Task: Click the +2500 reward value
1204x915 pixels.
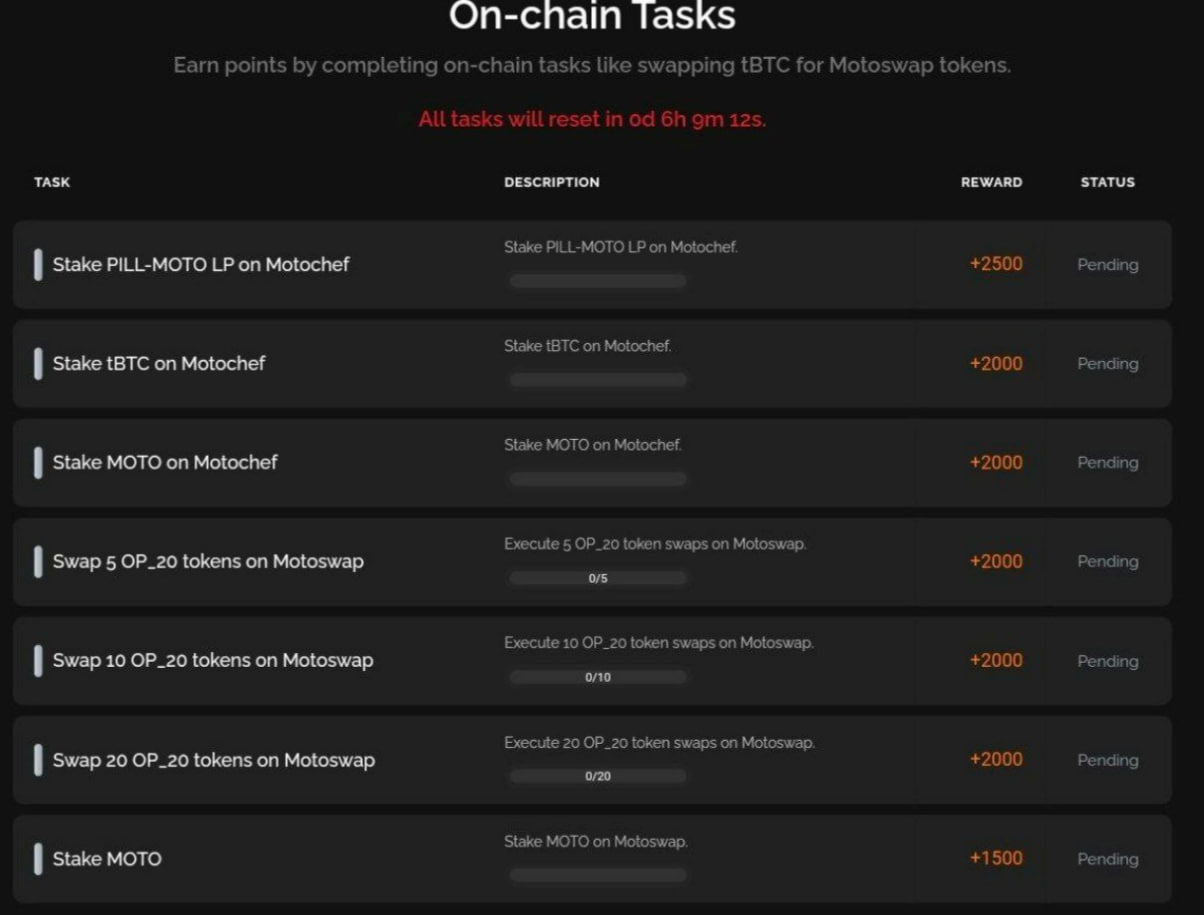Action: [x=996, y=264]
